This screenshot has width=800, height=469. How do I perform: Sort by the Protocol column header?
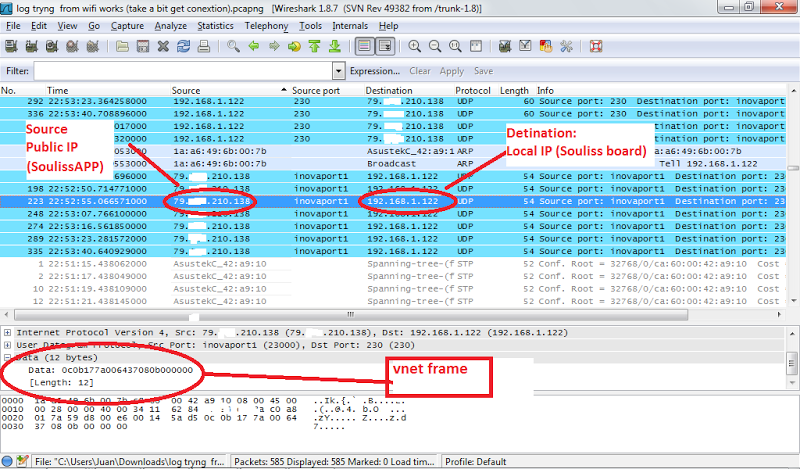click(475, 90)
